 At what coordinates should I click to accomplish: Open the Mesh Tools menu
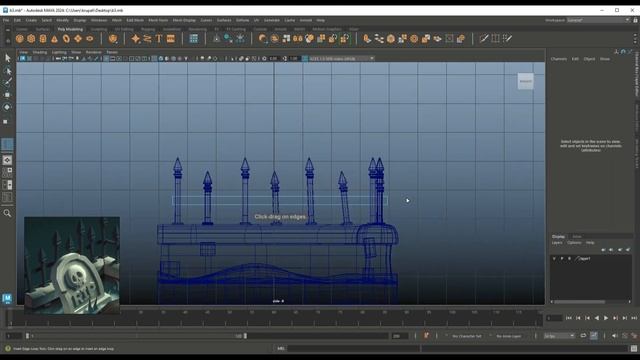(x=158, y=20)
